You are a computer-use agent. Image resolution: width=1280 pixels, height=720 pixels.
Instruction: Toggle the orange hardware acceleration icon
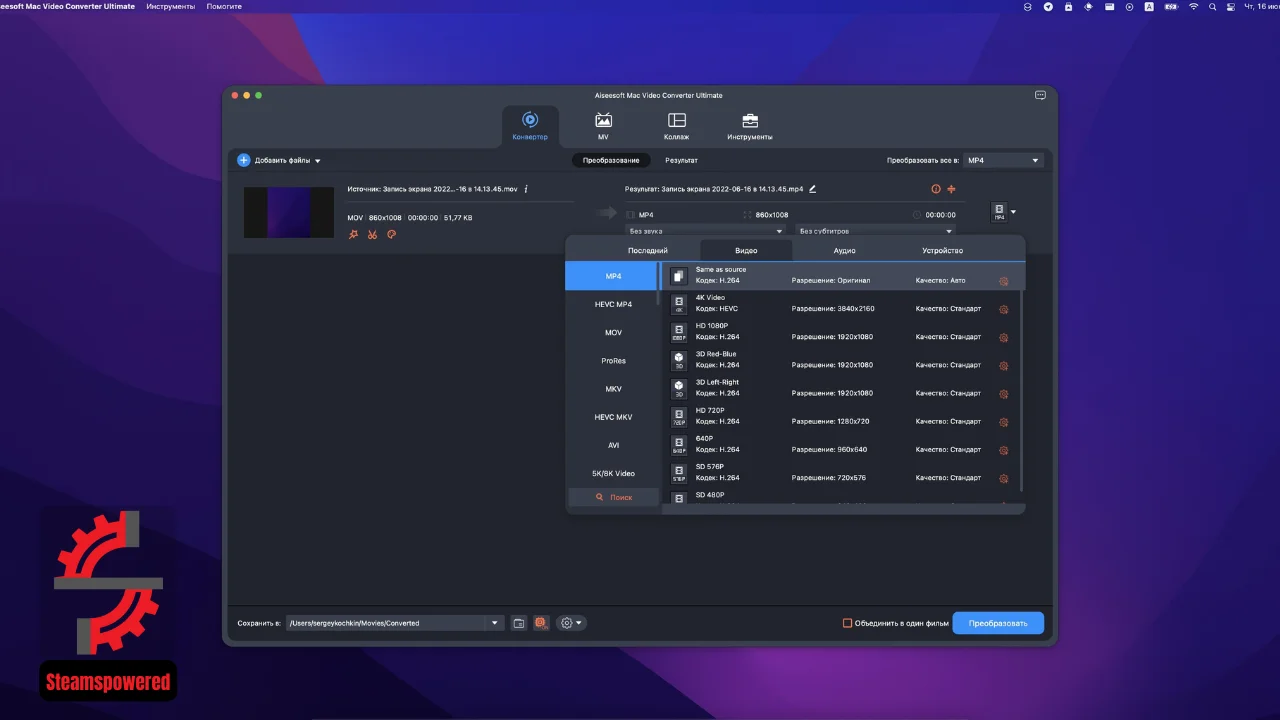(x=540, y=623)
